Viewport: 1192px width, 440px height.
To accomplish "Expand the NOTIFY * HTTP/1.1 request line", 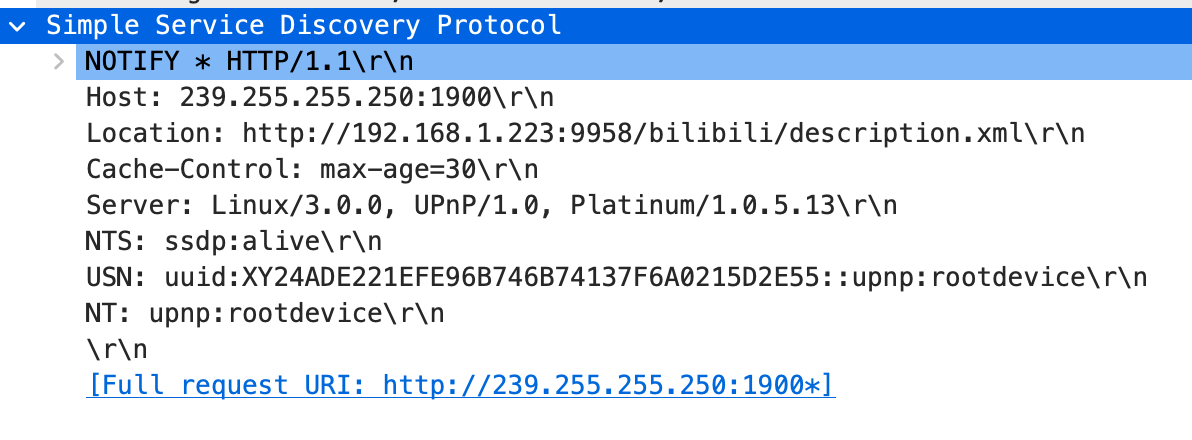I will click(x=59, y=62).
